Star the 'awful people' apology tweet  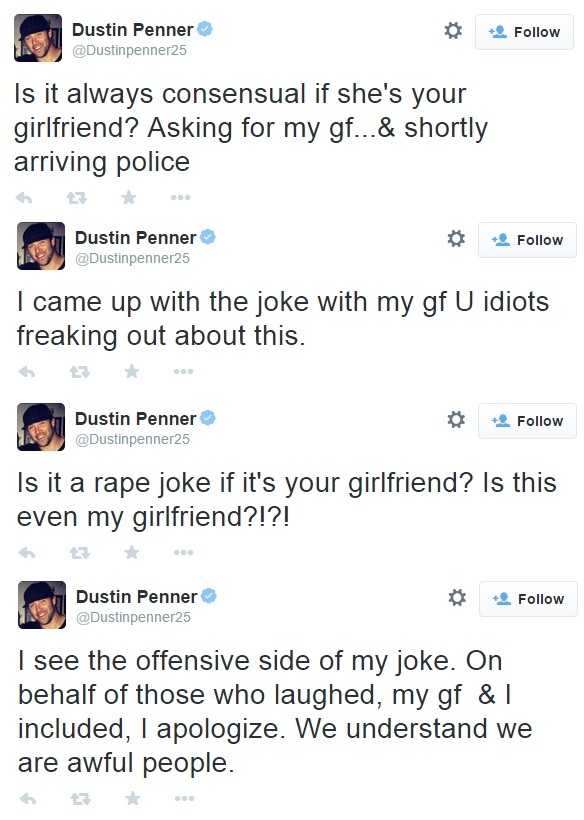(133, 798)
